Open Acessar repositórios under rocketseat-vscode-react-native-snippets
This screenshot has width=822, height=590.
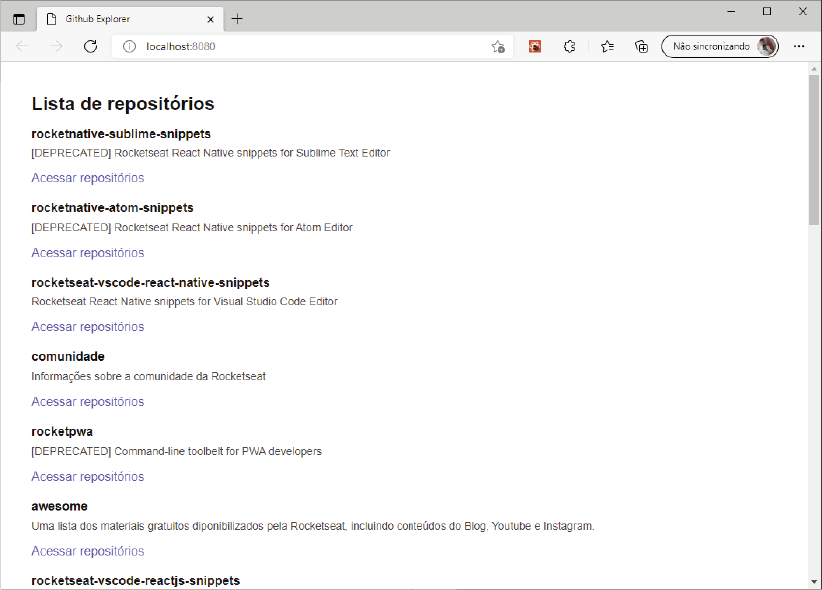tap(88, 327)
